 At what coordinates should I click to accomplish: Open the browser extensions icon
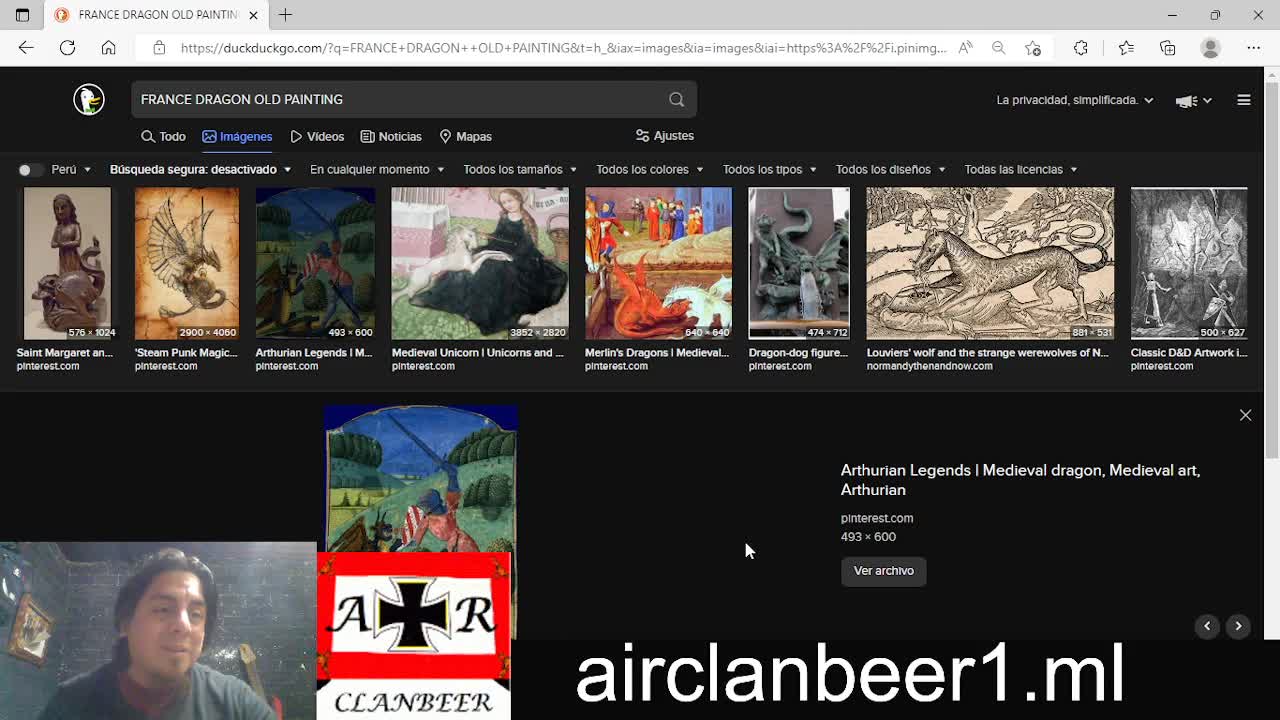1081,48
